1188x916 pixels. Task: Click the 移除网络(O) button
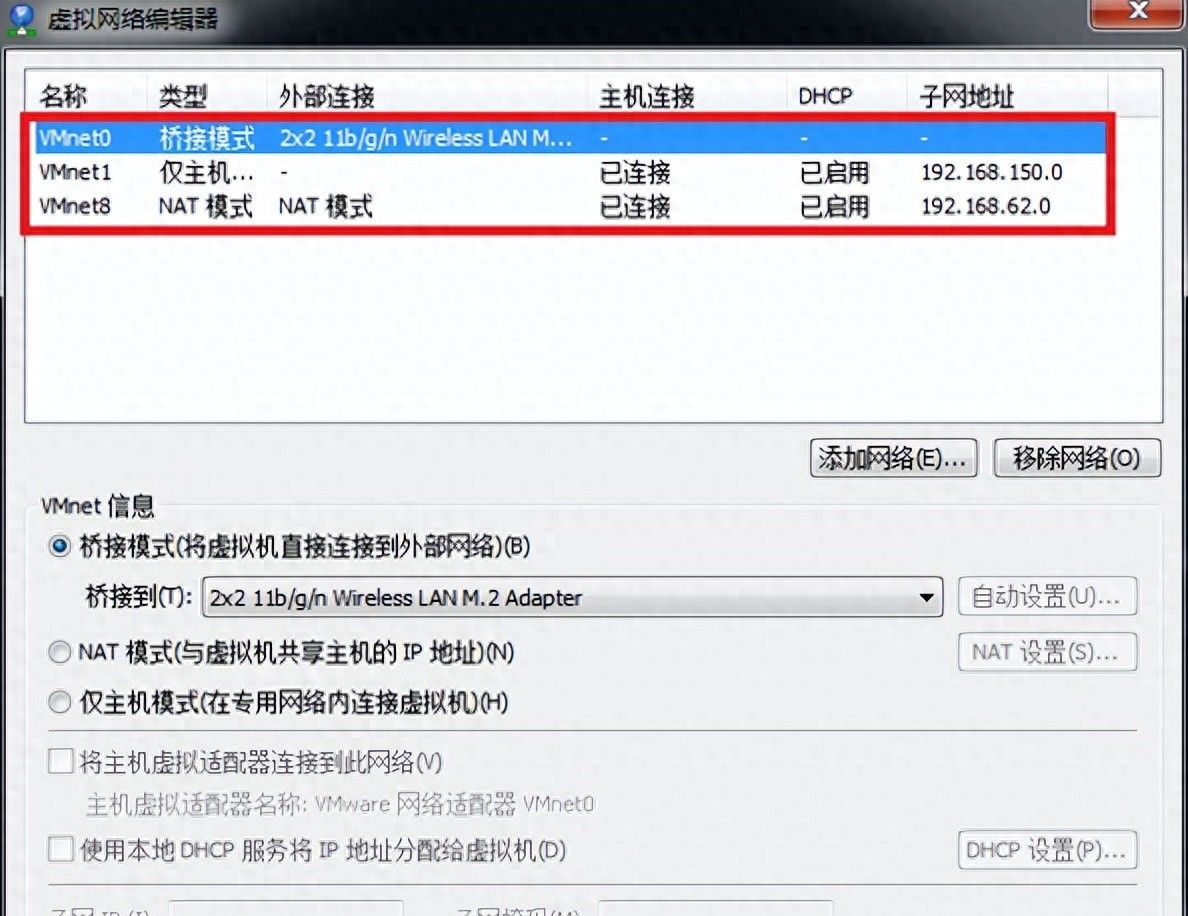point(1077,458)
